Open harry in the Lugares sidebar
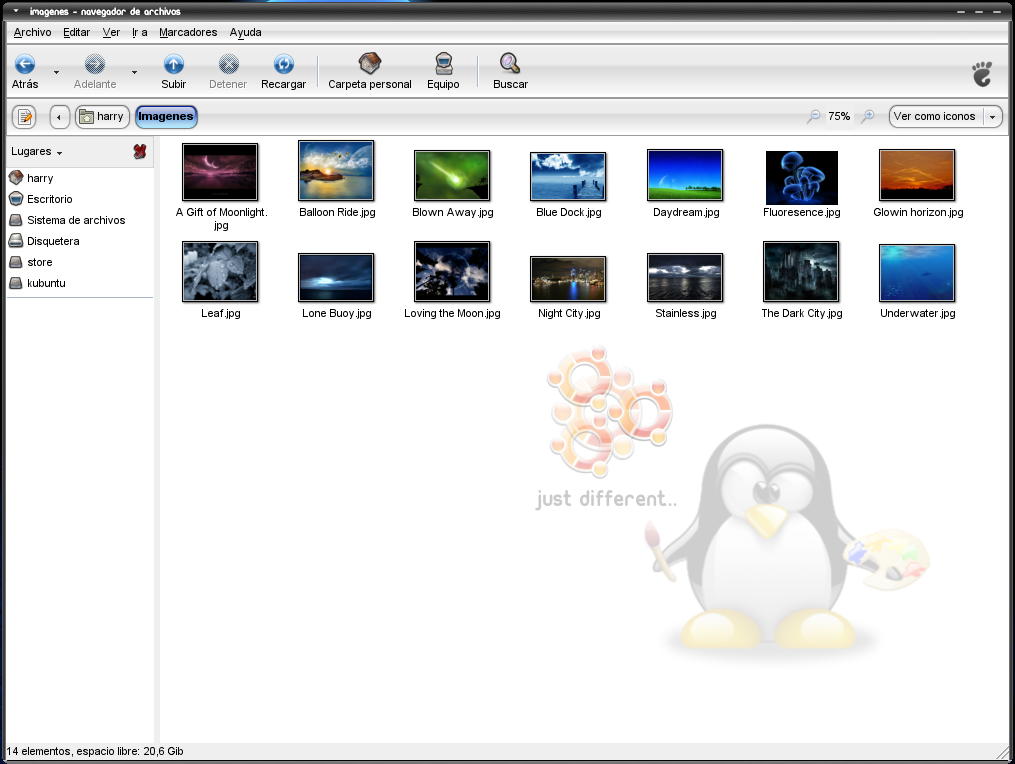Viewport: 1015px width, 764px height. (80, 178)
